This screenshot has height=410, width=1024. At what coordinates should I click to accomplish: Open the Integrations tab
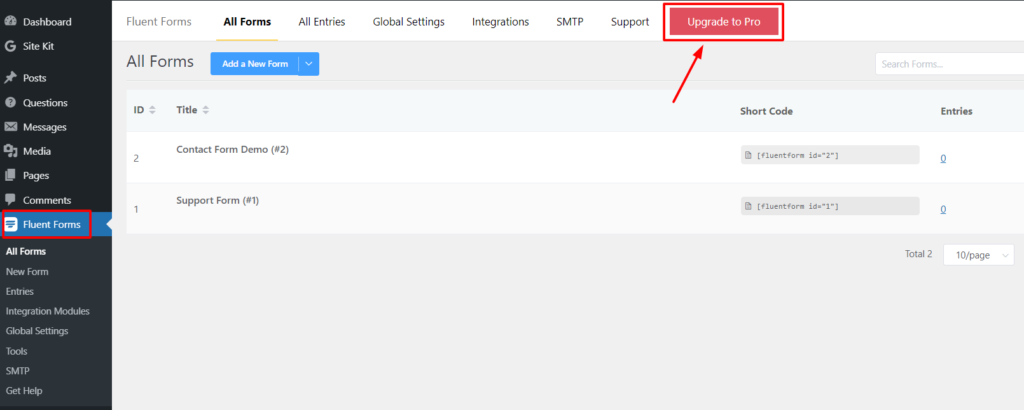coord(500,22)
